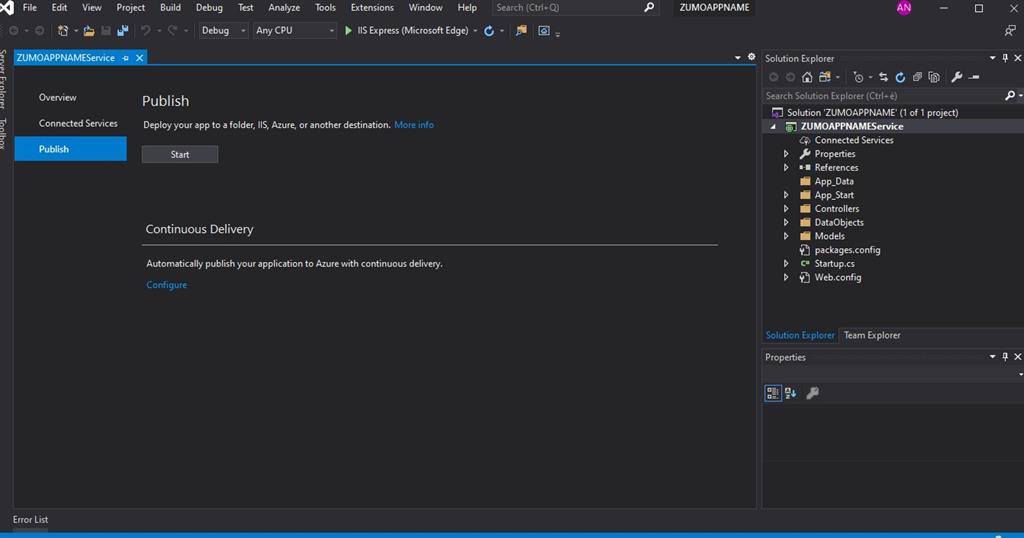
Task: Toggle Alphabetical sort in Properties panel
Action: click(790, 393)
